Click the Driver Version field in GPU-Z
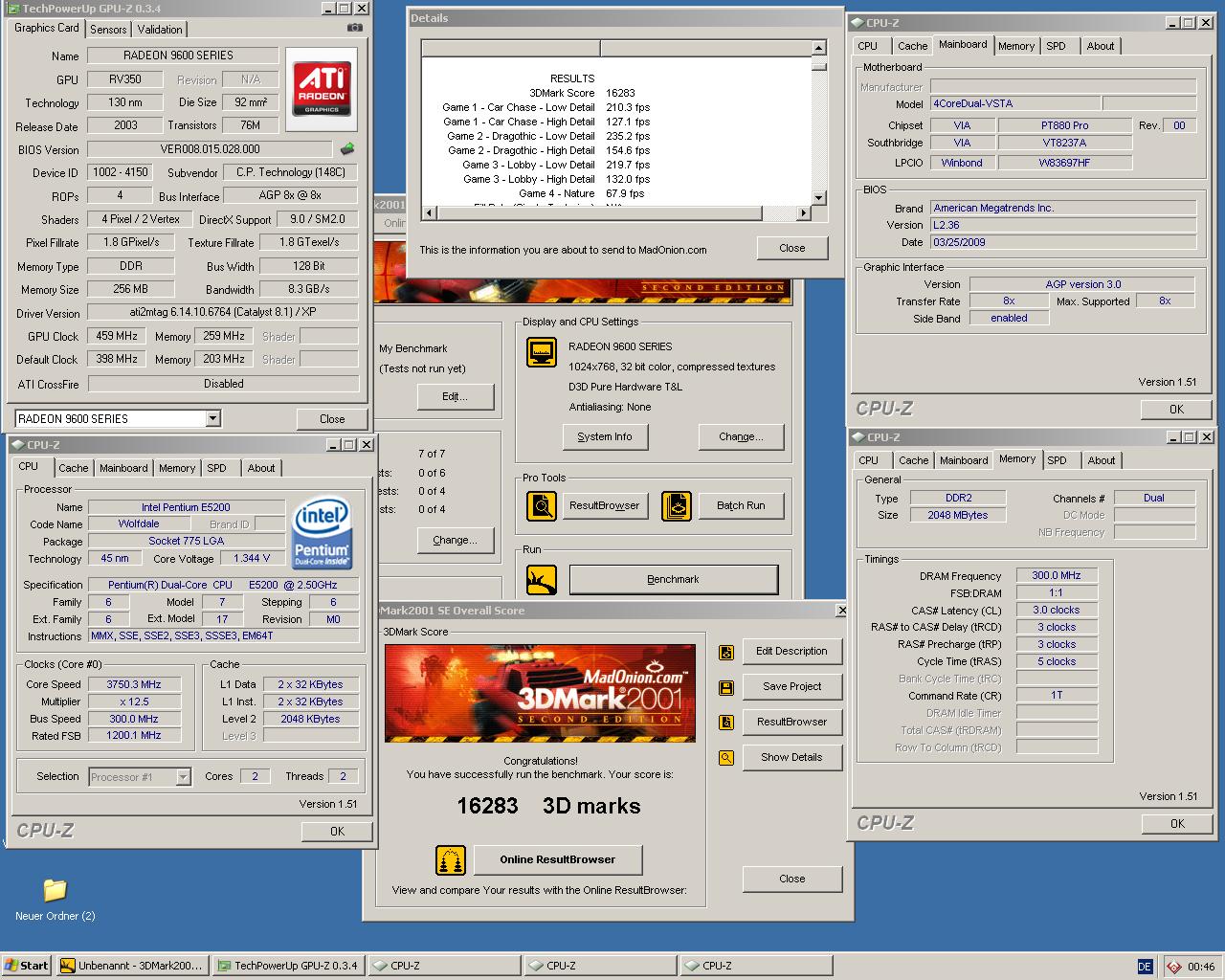Viewport: 1225px width, 980px height. pyautogui.click(x=222, y=313)
